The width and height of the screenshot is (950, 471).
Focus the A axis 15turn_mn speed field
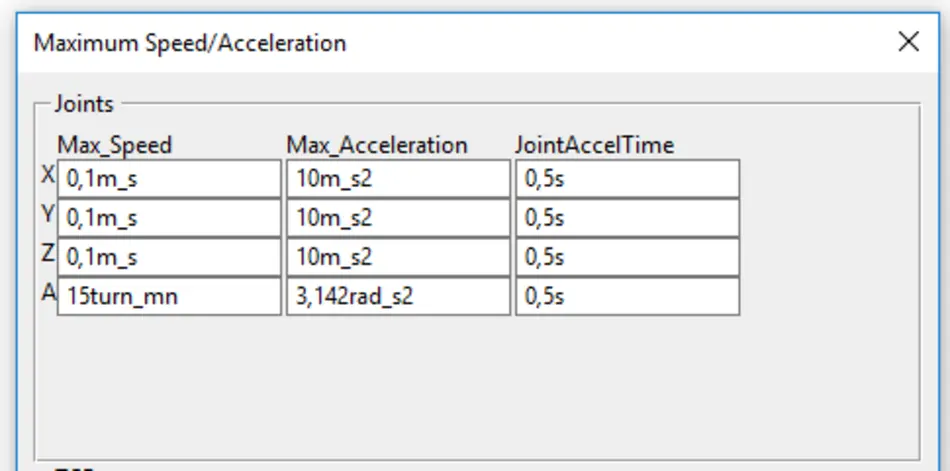[x=169, y=296]
